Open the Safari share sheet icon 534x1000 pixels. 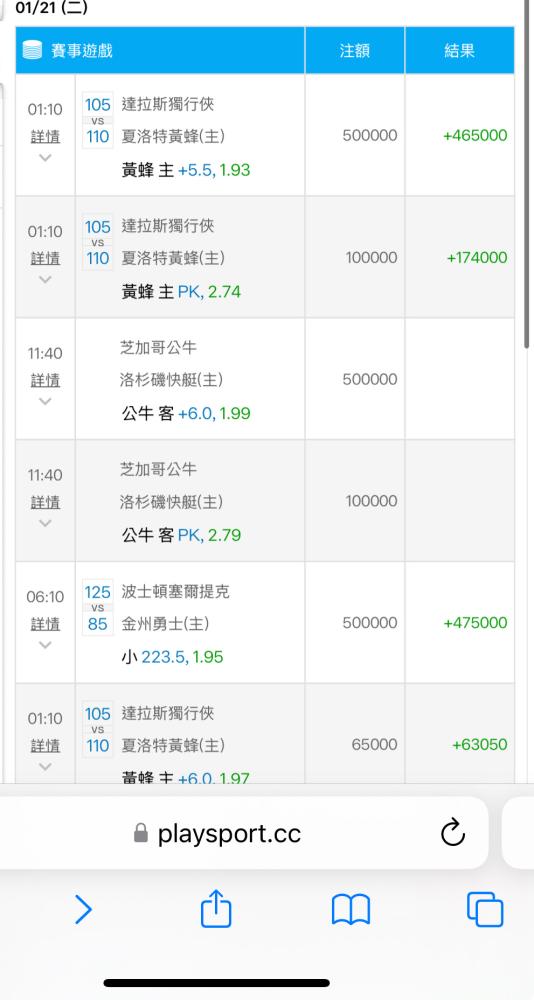click(216, 909)
